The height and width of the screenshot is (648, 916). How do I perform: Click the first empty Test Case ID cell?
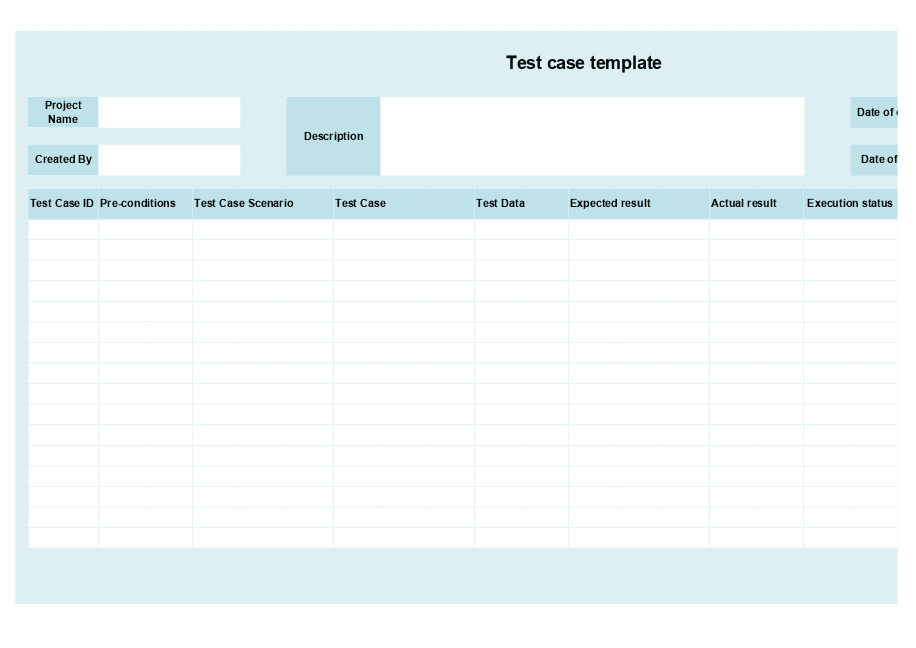point(62,228)
